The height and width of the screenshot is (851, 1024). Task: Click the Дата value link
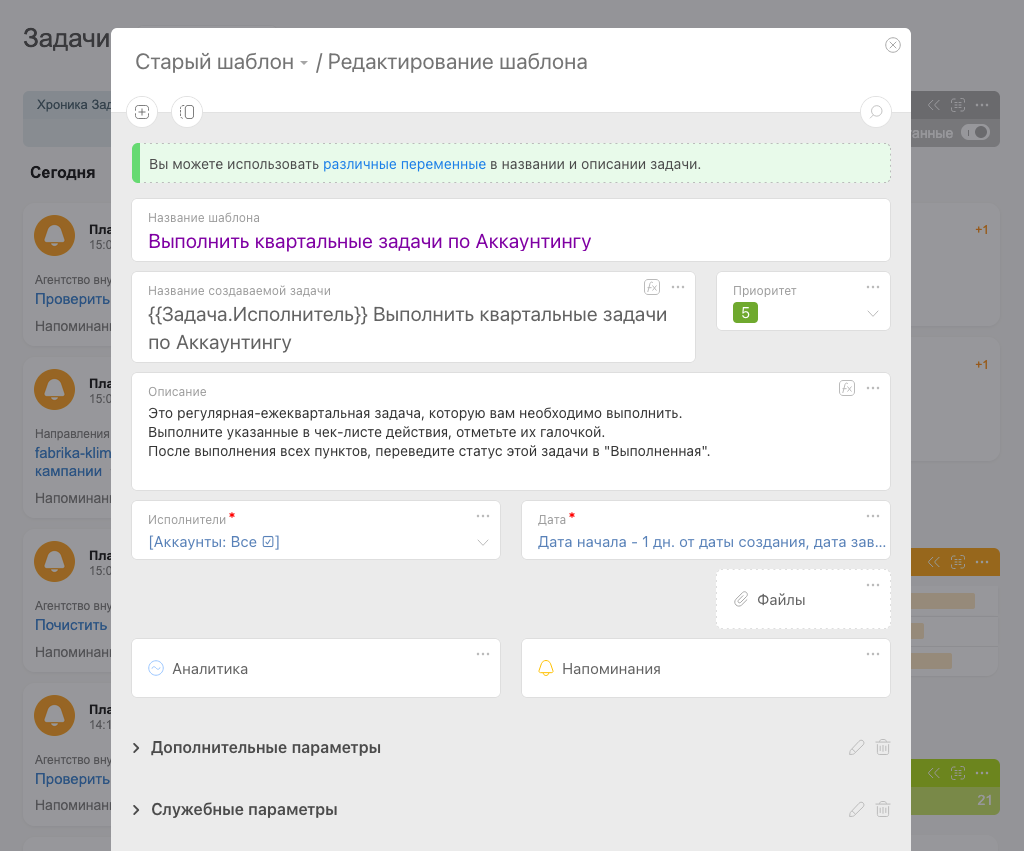point(711,542)
